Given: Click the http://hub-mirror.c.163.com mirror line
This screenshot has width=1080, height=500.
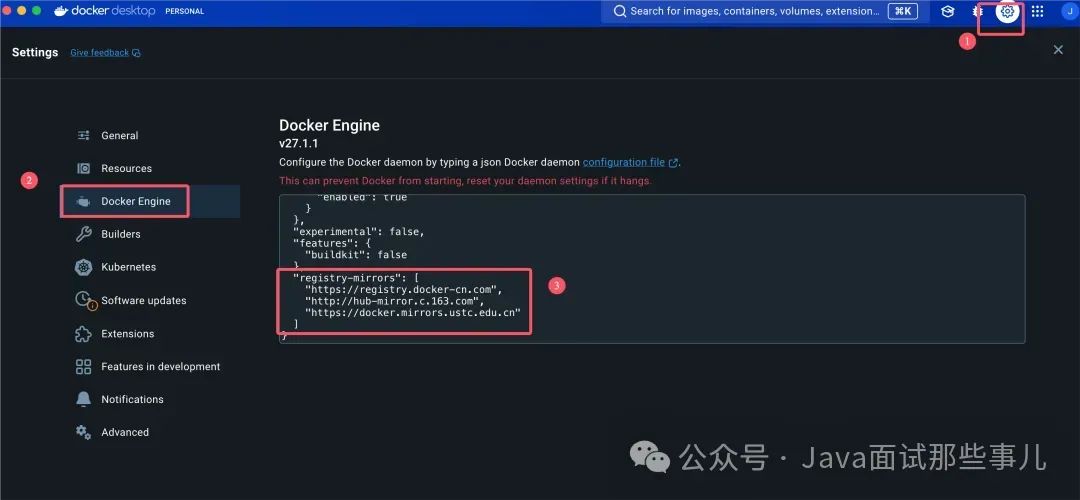Looking at the screenshot, I should pyautogui.click(x=395, y=301).
